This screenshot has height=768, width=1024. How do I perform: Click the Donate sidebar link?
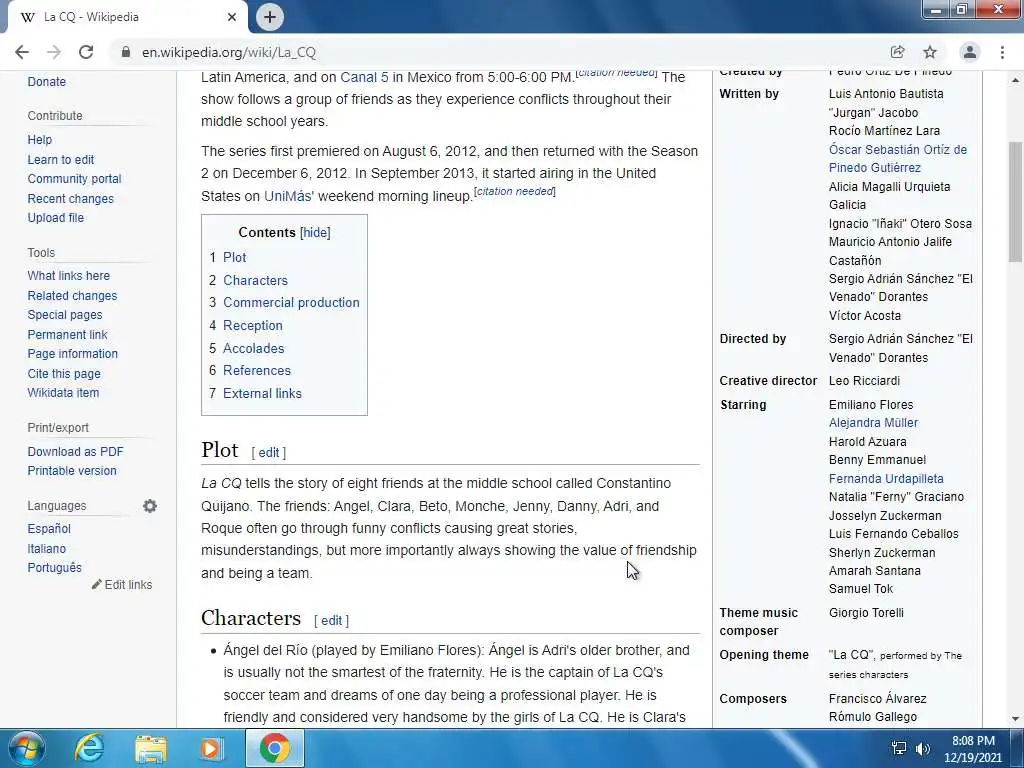46,82
